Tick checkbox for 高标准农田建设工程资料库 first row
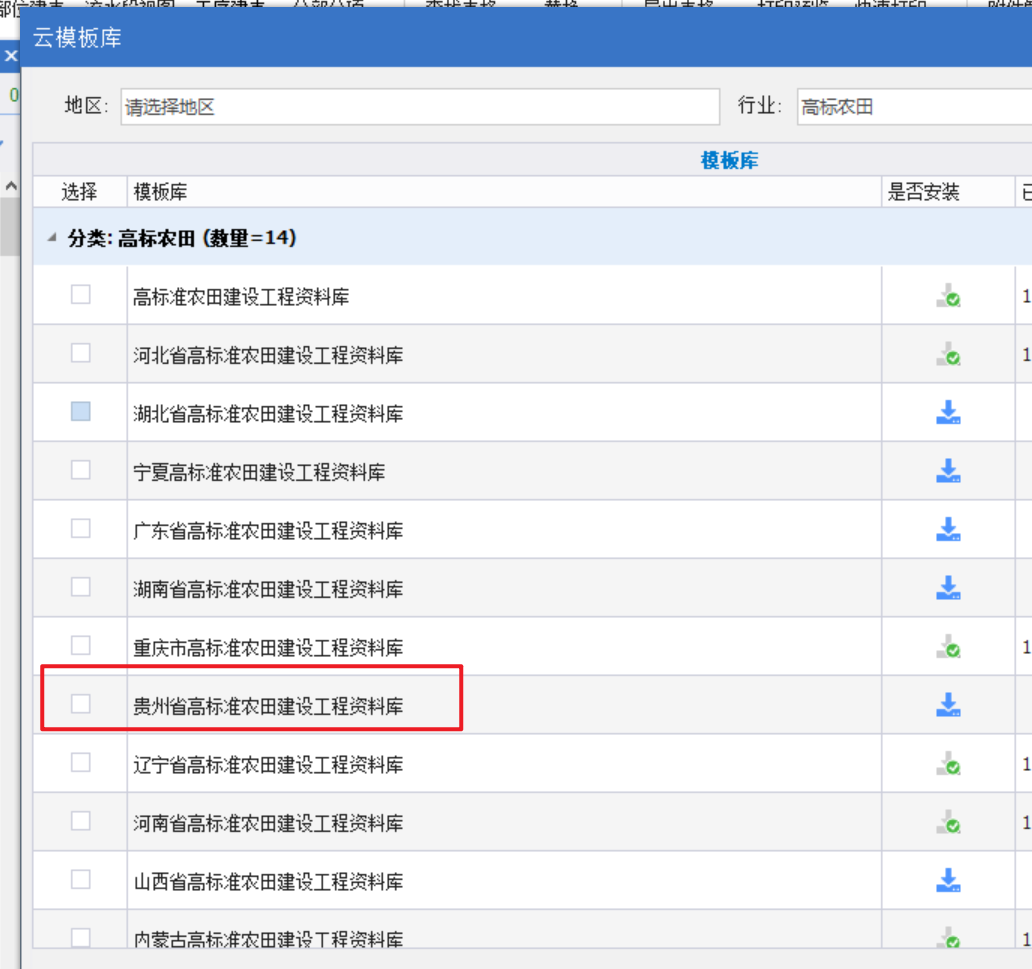The height and width of the screenshot is (969, 1032). click(80, 294)
